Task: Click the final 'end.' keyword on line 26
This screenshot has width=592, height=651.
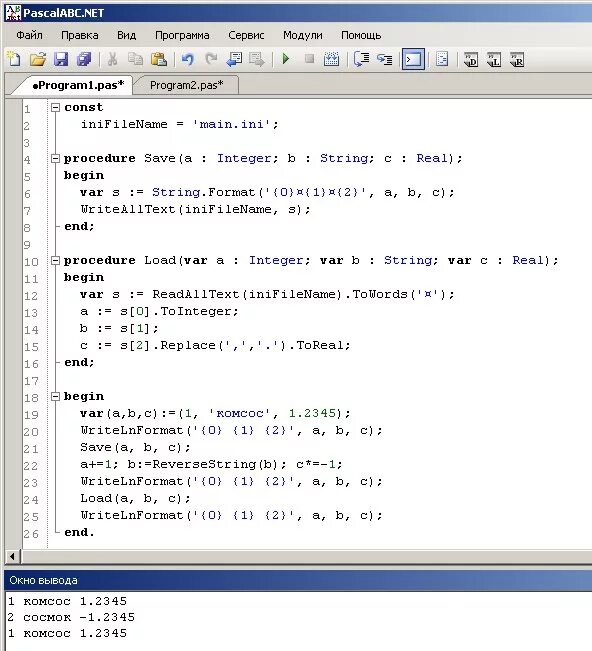Action: (x=79, y=532)
